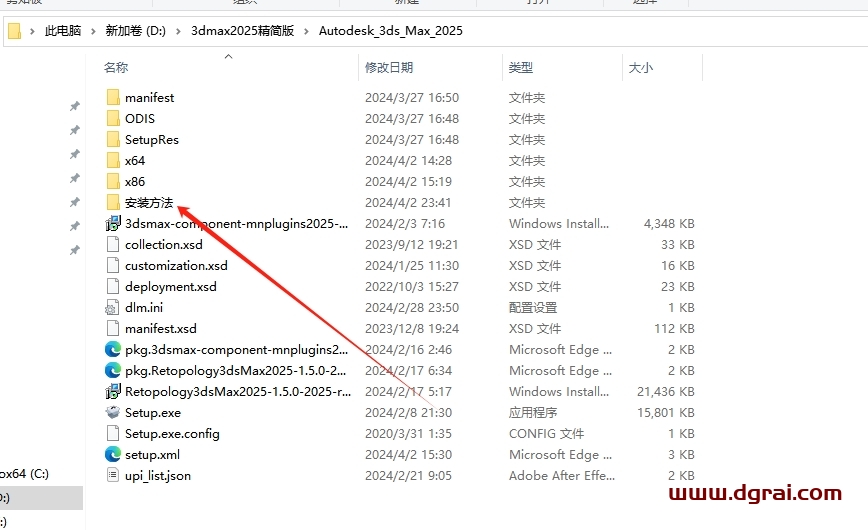This screenshot has width=868, height=530.
Task: Select the x64 folder icon
Action: 113,161
